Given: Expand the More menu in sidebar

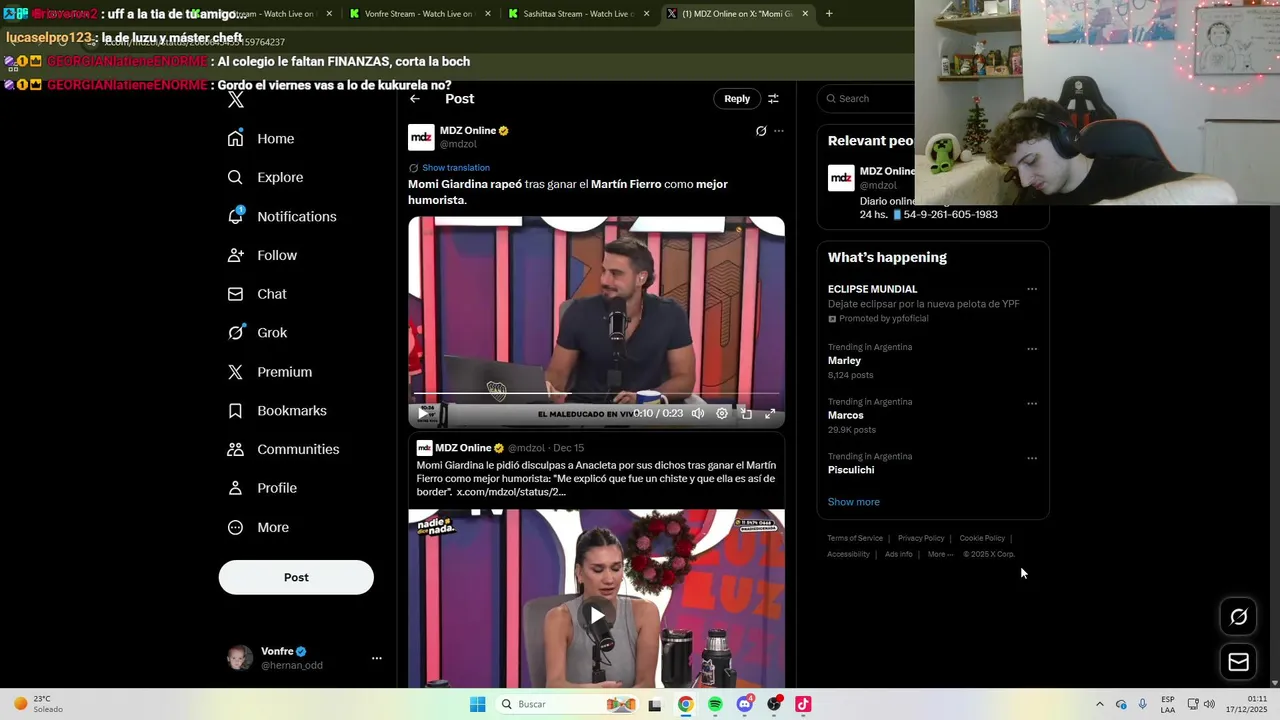Looking at the screenshot, I should [258, 527].
